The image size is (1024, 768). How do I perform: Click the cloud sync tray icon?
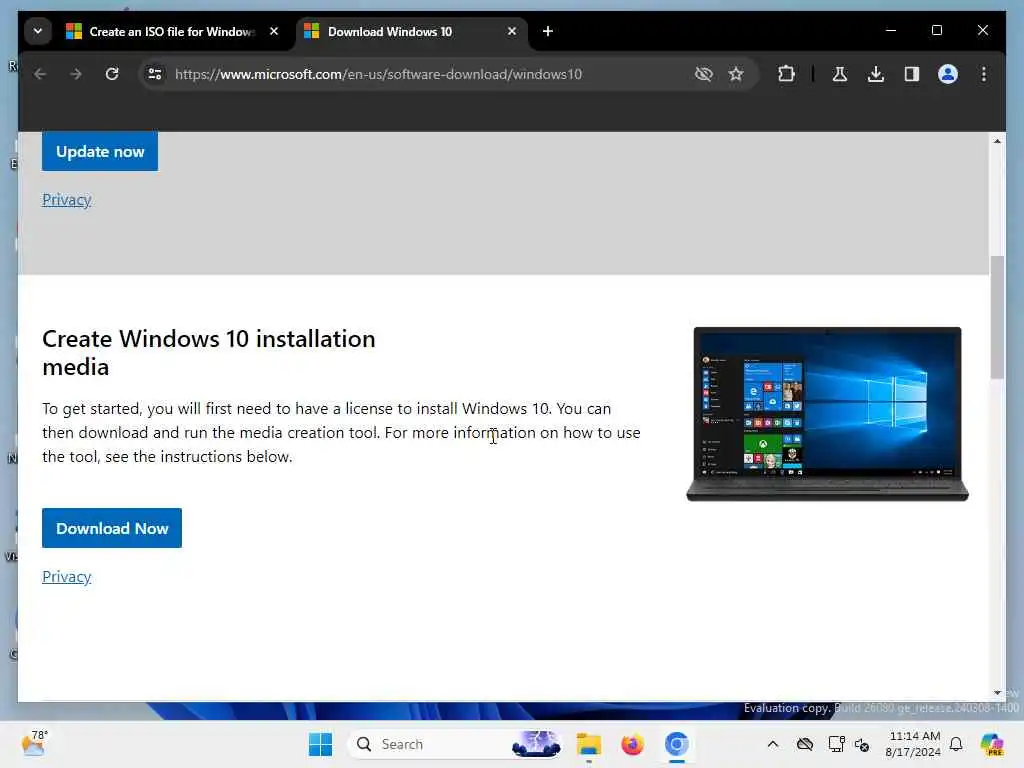point(805,744)
